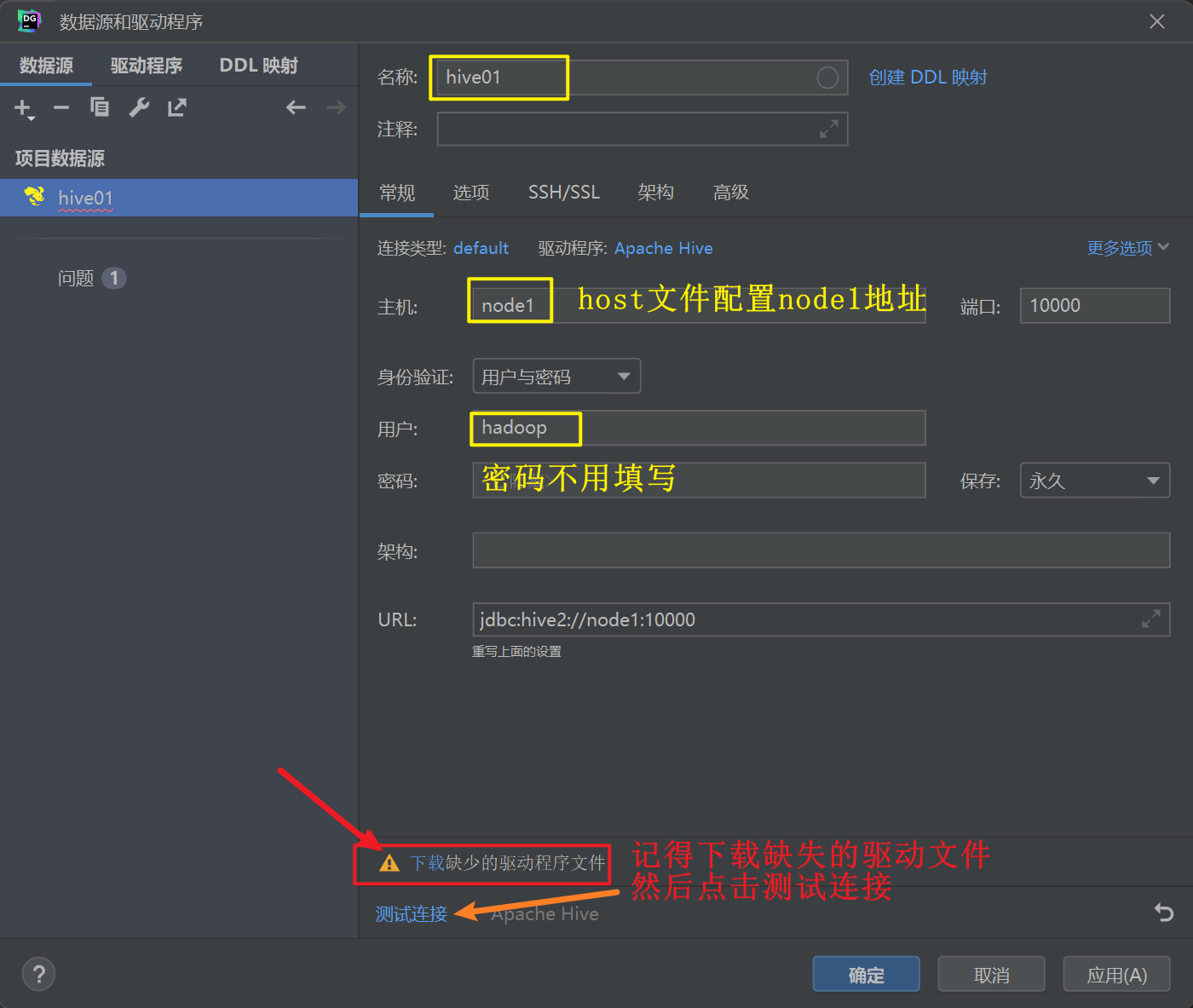Screen dimensions: 1193x1008
Task: Expand the URL field editor icon
Action: pos(1151,619)
